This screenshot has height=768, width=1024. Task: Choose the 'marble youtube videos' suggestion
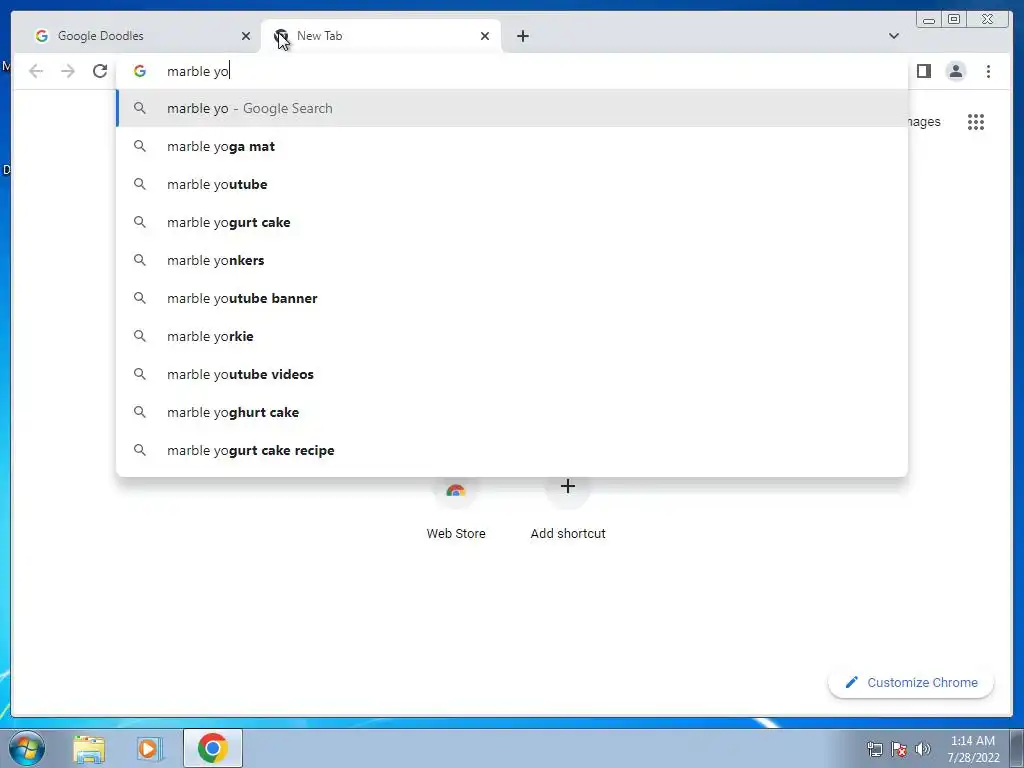(512, 374)
